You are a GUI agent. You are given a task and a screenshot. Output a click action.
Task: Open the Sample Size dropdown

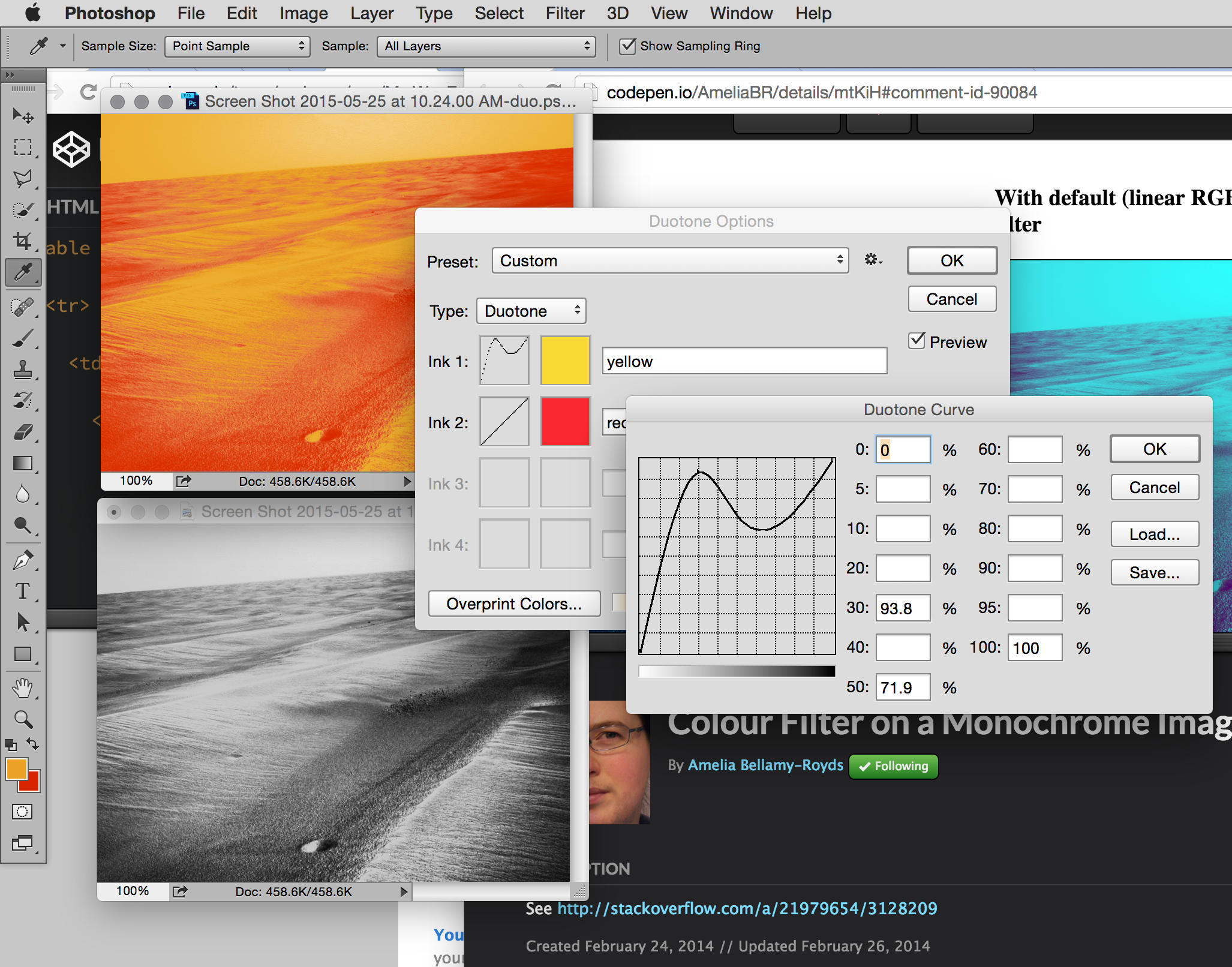point(237,46)
